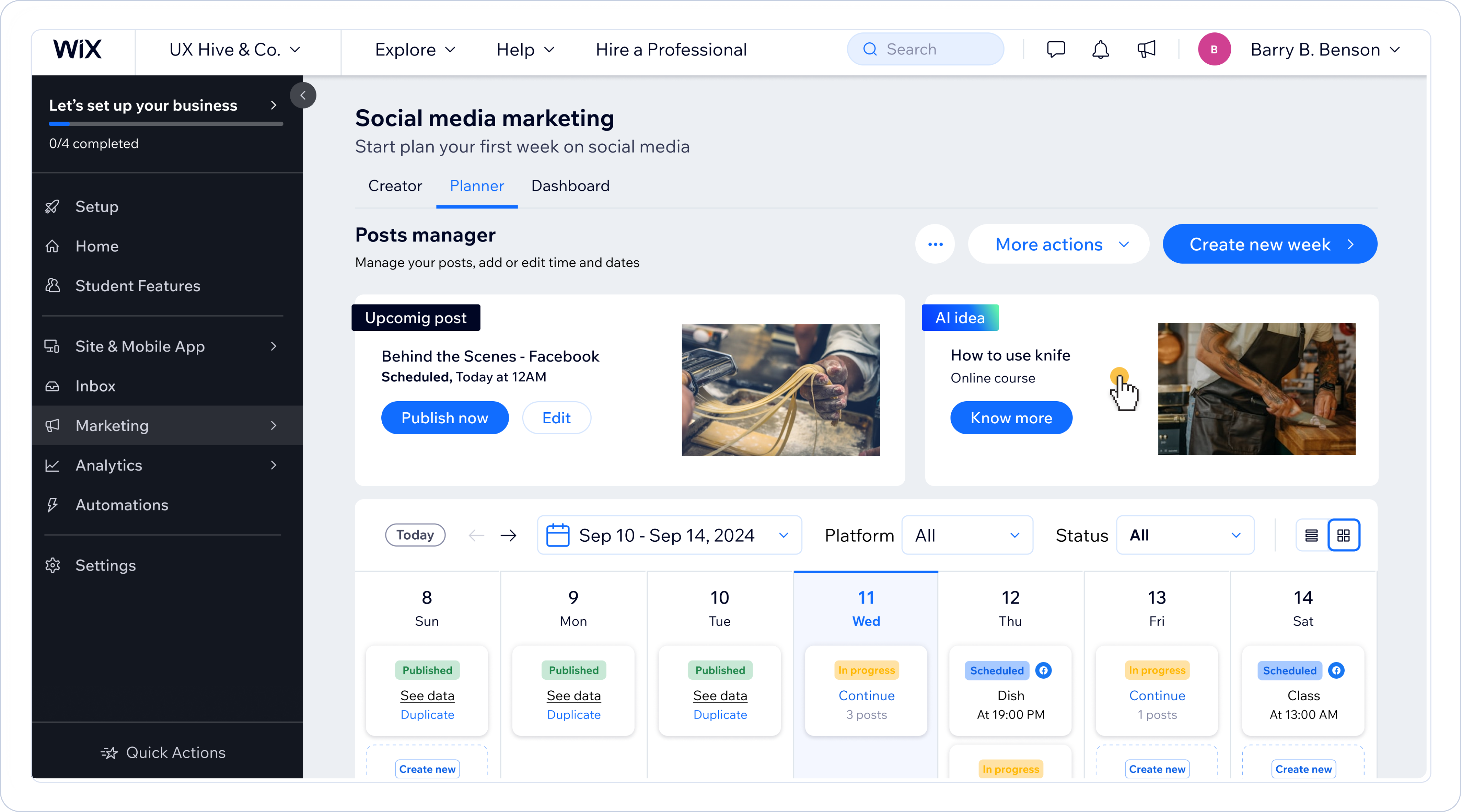Image resolution: width=1461 pixels, height=812 pixels.
Task: Click the notifications bell icon
Action: tap(1100, 49)
